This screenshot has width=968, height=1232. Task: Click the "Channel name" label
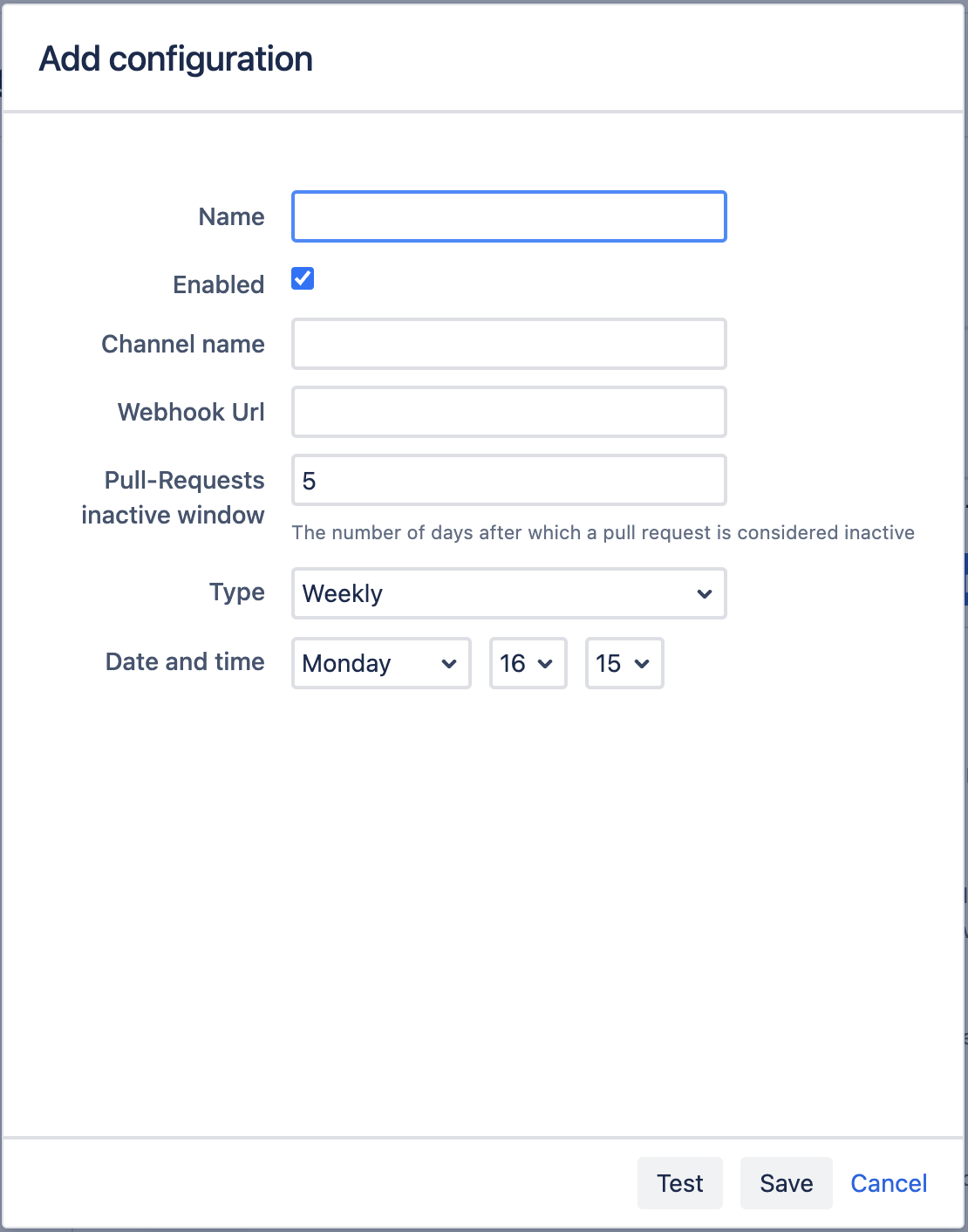click(183, 344)
